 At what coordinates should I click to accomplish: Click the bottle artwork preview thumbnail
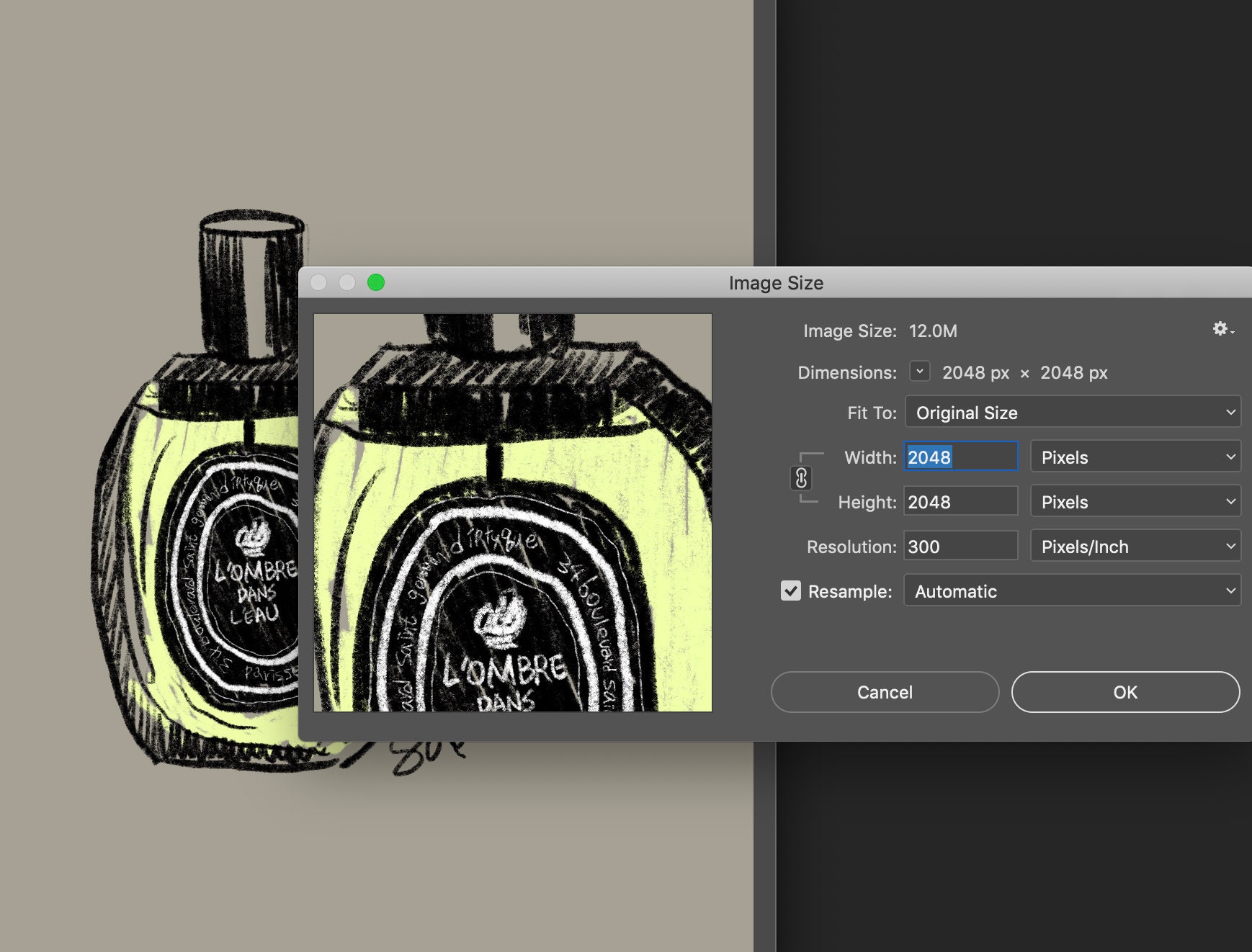coord(511,518)
